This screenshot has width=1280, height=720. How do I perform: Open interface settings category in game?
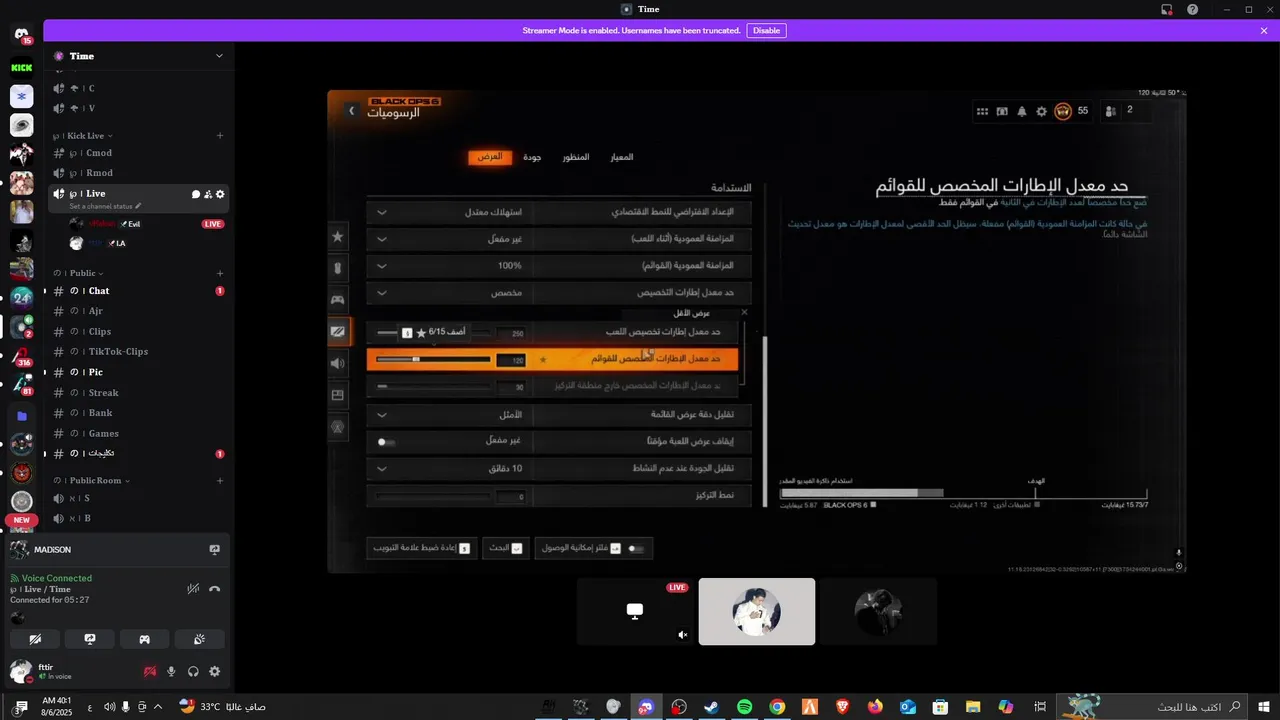tap(338, 395)
